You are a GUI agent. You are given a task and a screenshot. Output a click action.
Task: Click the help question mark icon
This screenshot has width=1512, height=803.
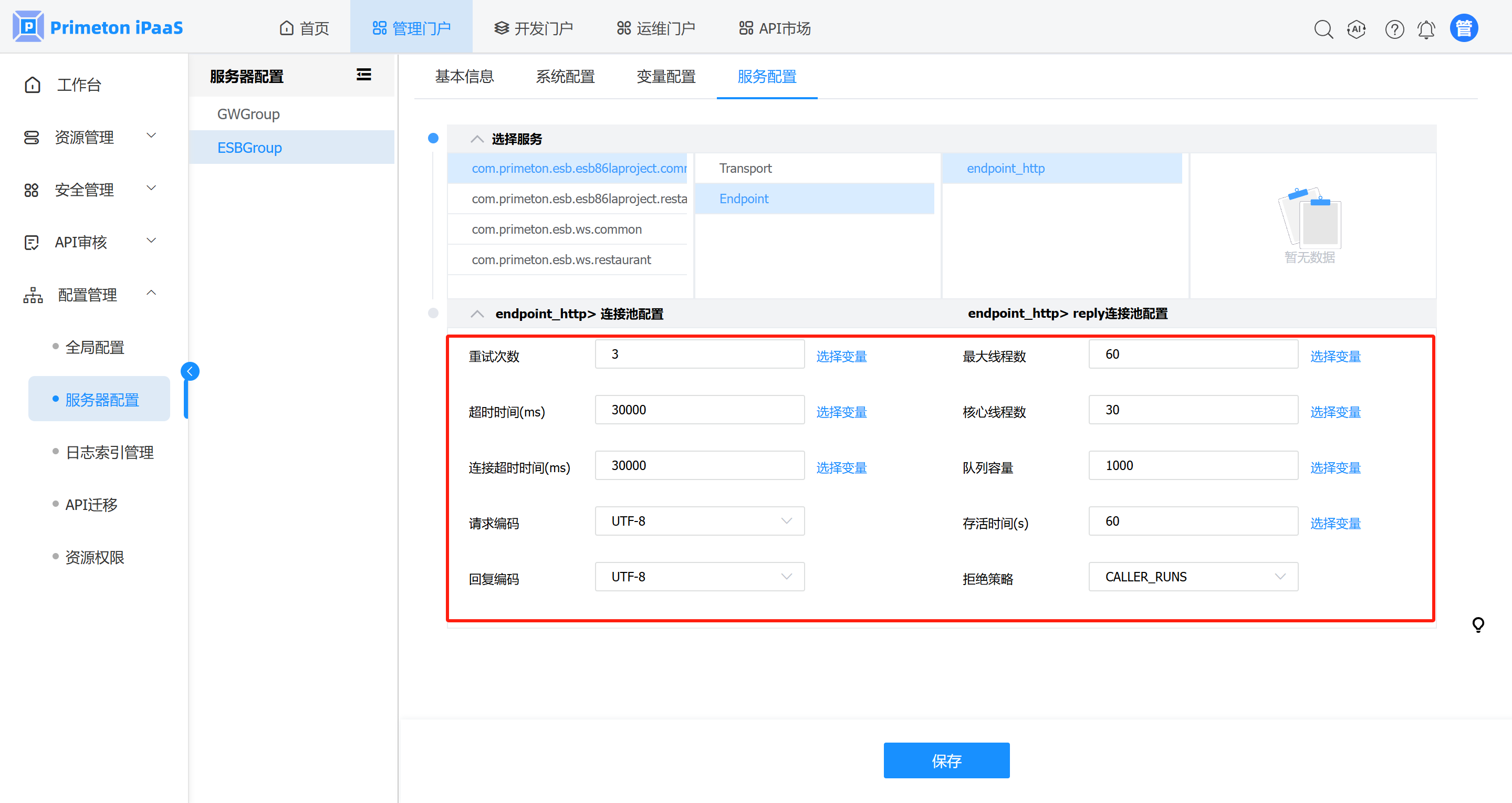[1394, 29]
